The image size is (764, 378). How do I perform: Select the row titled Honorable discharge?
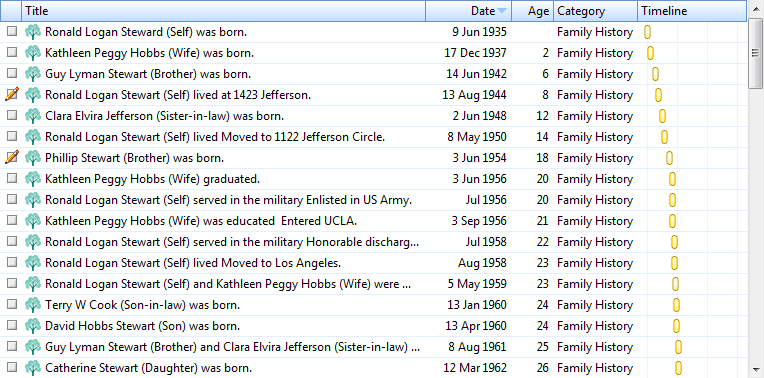tap(373, 242)
